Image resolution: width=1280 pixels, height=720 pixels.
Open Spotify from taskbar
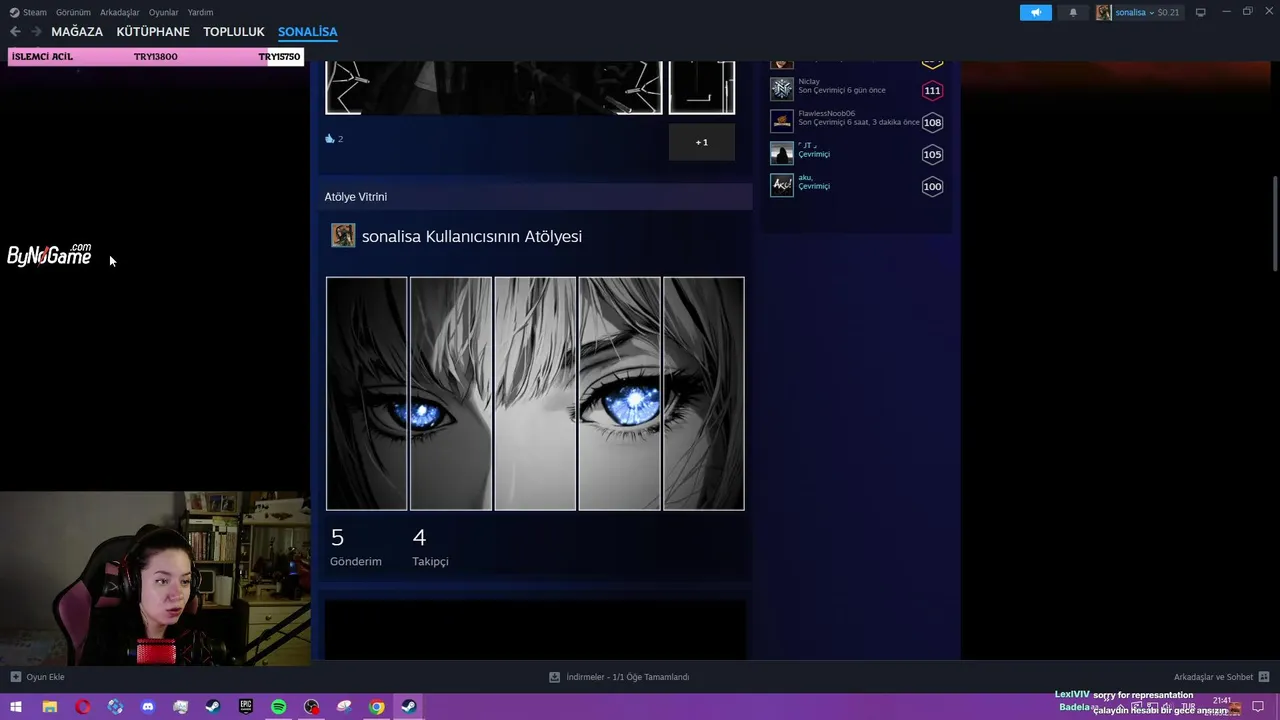(279, 707)
